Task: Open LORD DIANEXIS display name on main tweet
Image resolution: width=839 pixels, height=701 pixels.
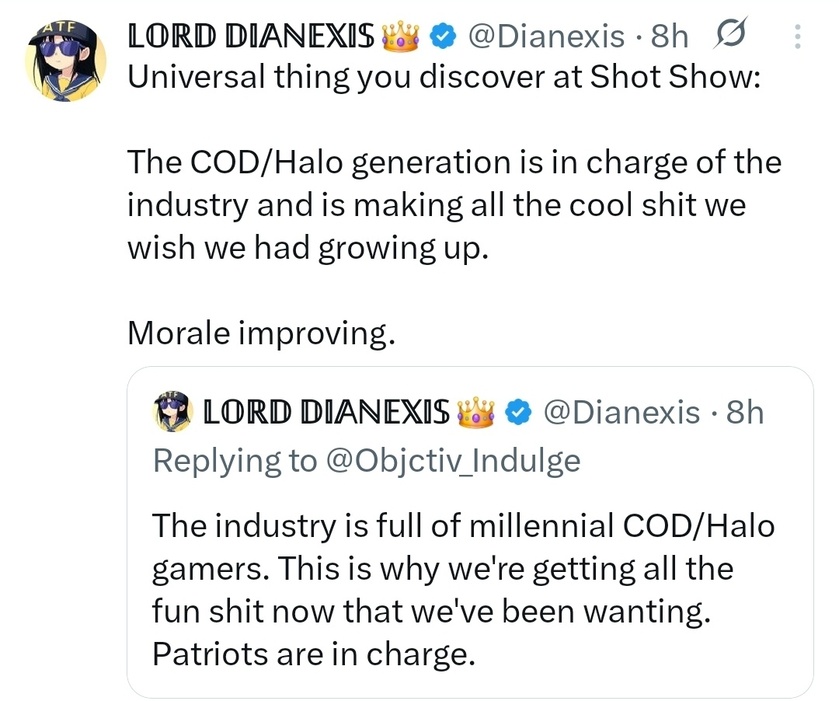Action: 252,37
